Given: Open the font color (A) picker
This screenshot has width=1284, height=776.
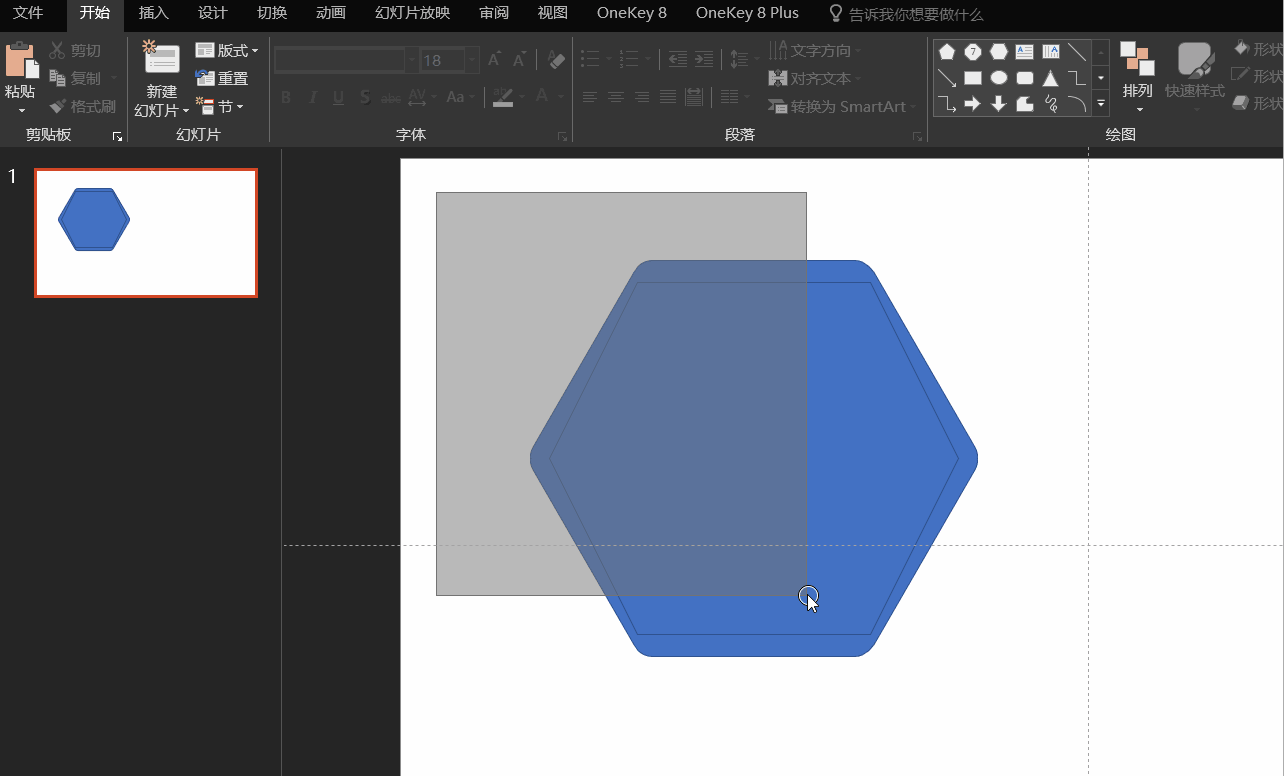Looking at the screenshot, I should coord(547,97).
